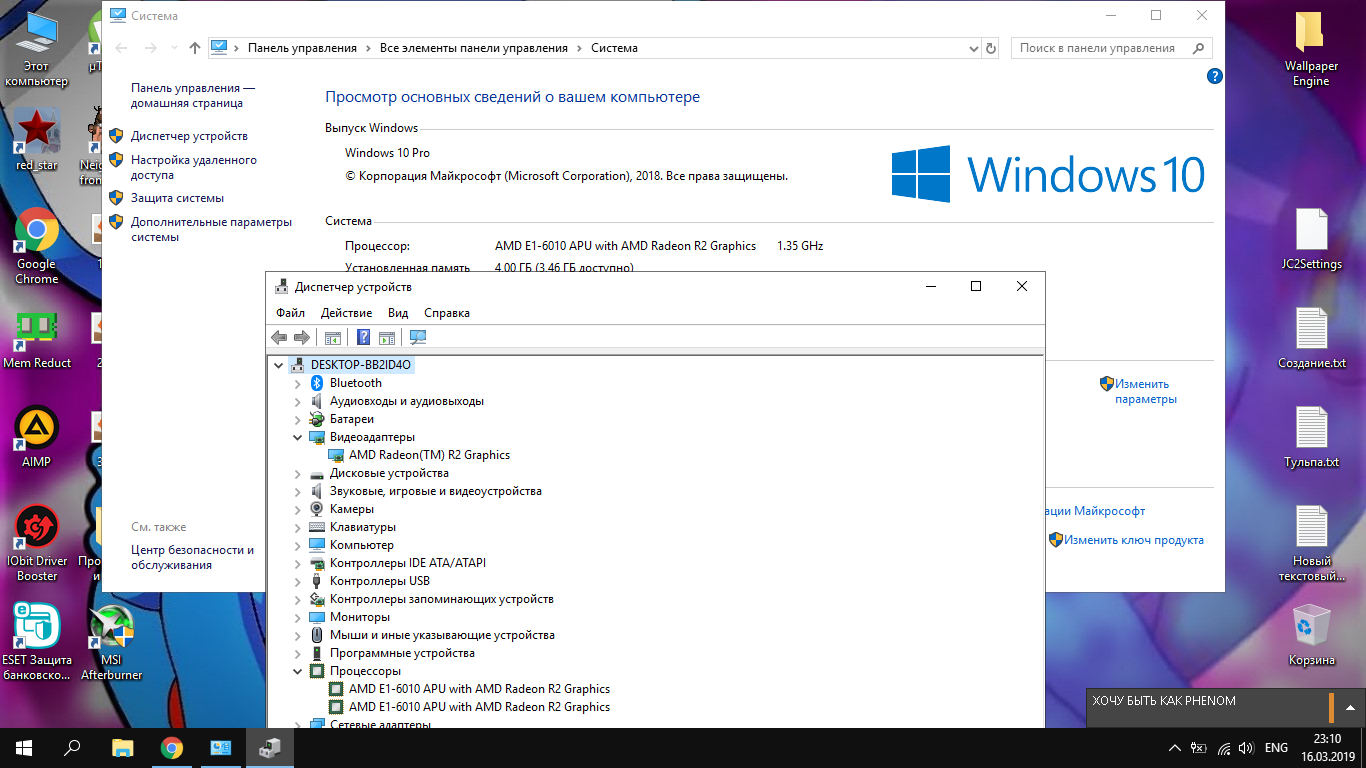The image size is (1366, 768).
Task: Click the show/hide console tree toolbar icon
Action: pos(333,338)
